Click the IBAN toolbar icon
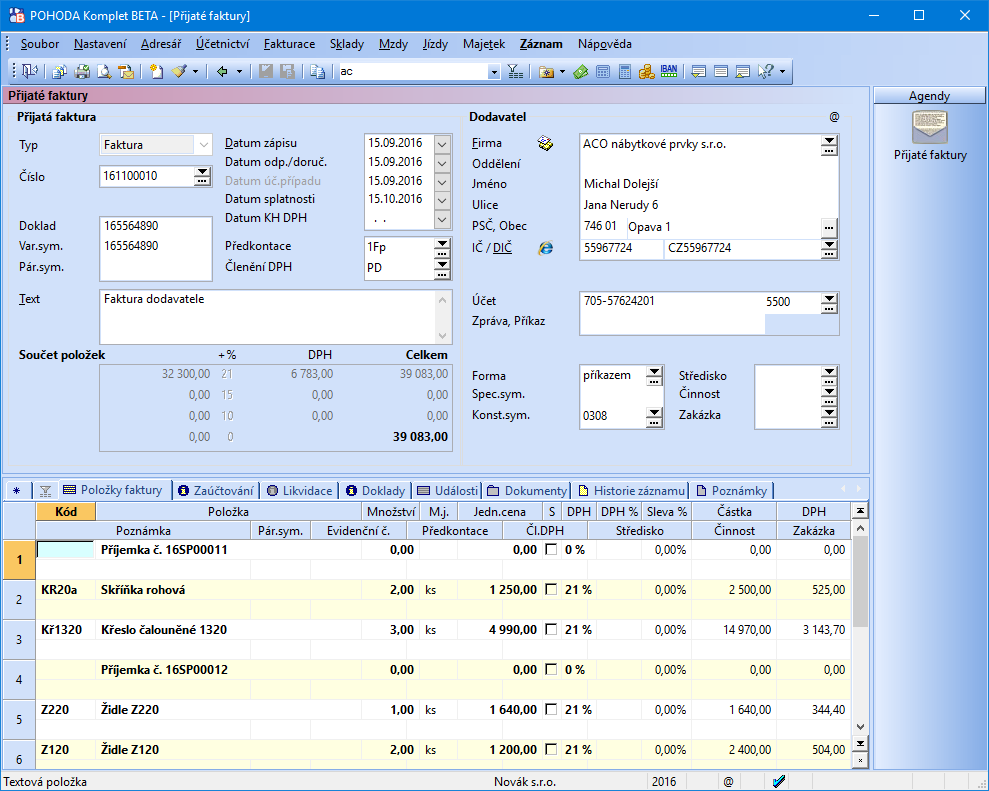This screenshot has height=791, width=989. pyautogui.click(x=669, y=71)
